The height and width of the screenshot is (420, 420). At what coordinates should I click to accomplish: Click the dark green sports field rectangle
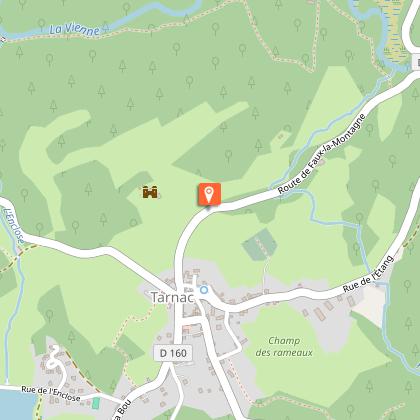[260, 244]
